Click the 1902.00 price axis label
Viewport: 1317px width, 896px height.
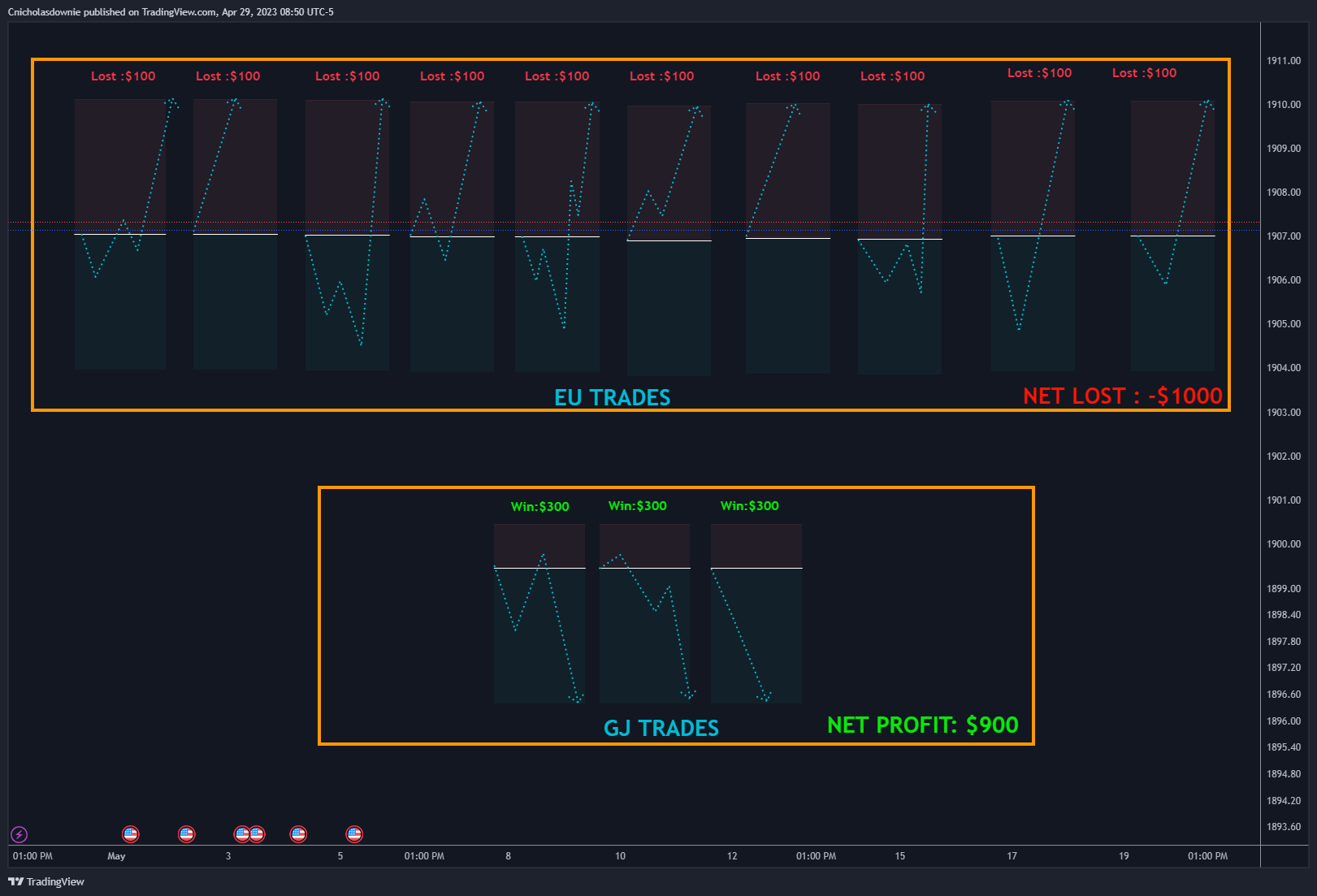point(1284,457)
